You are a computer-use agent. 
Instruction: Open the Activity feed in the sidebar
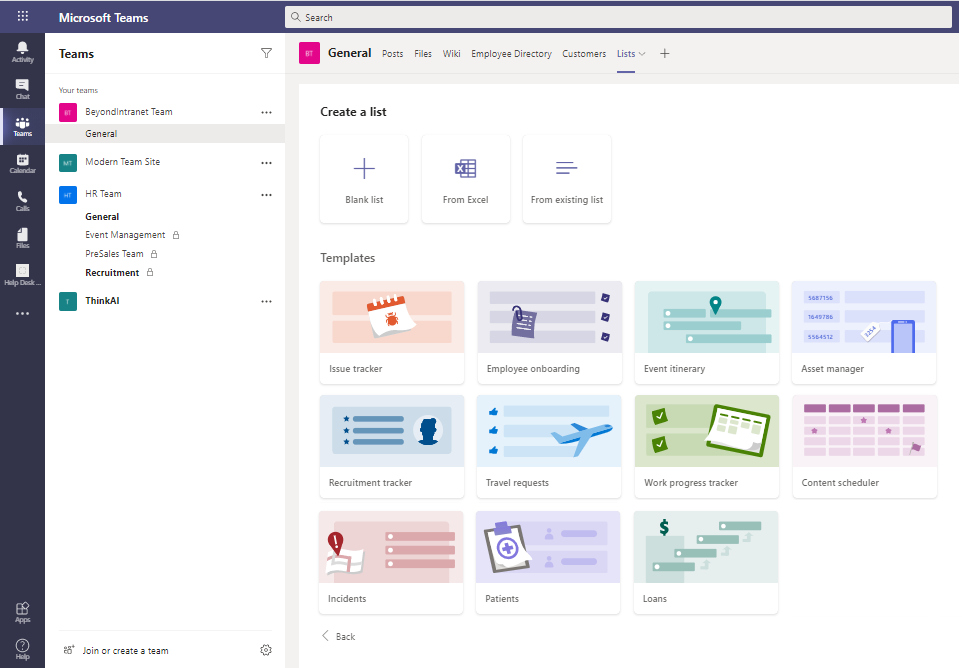click(x=22, y=52)
